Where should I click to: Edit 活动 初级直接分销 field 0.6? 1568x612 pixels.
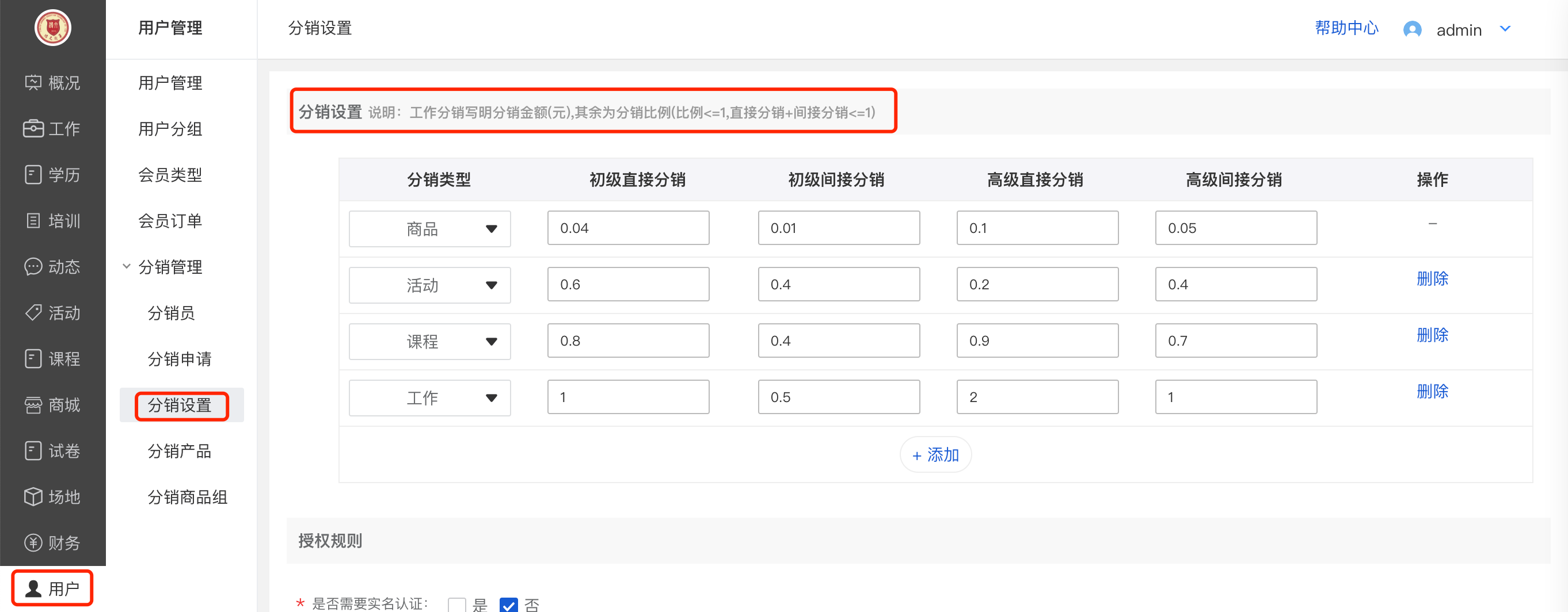628,284
